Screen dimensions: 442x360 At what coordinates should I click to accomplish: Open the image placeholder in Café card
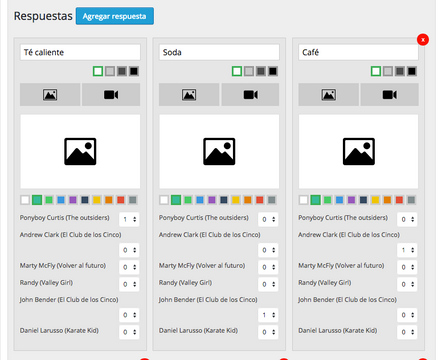tap(358, 152)
